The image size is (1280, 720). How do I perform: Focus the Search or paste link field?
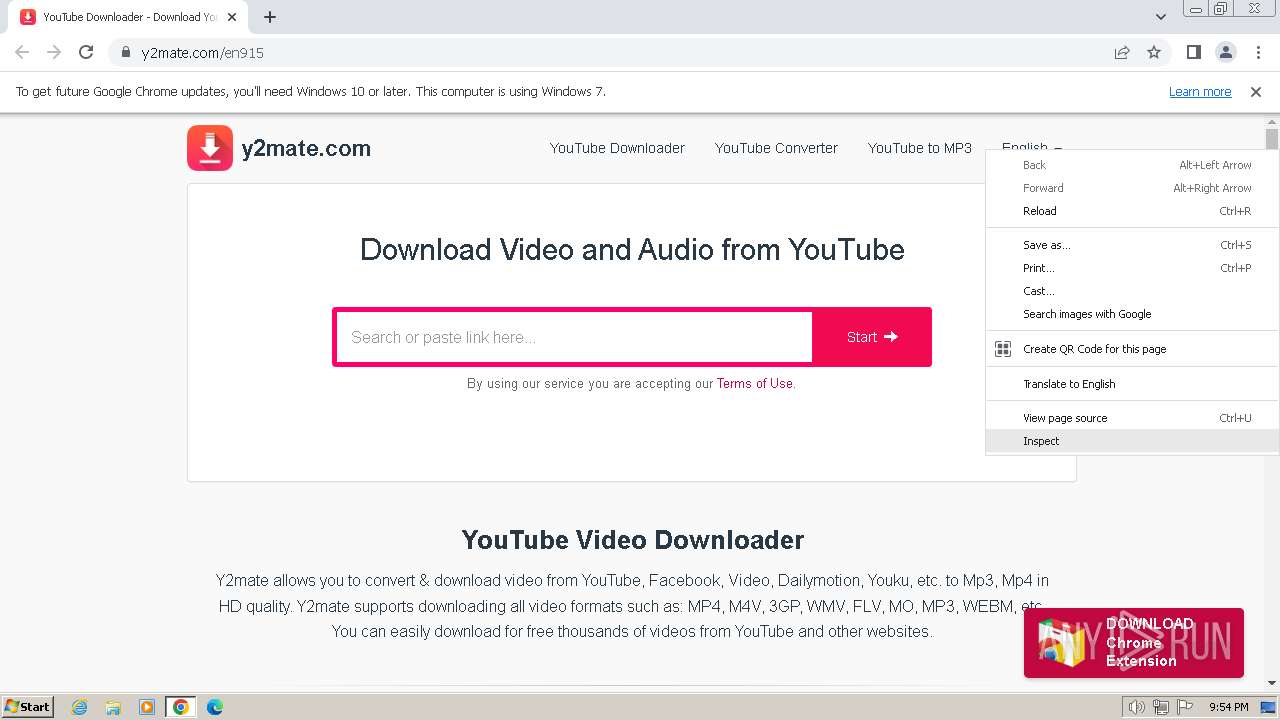pyautogui.click(x=574, y=337)
